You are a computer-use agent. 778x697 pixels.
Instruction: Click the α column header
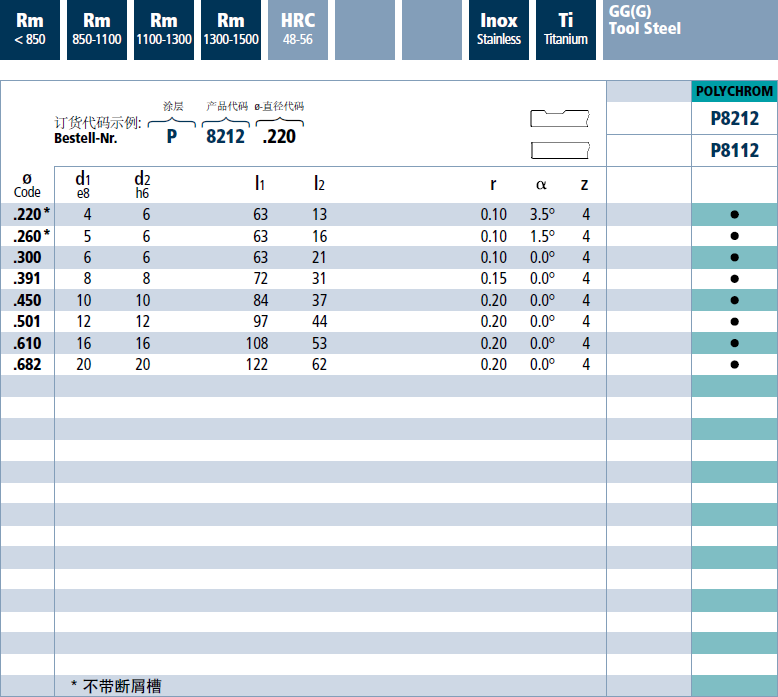coord(541,185)
